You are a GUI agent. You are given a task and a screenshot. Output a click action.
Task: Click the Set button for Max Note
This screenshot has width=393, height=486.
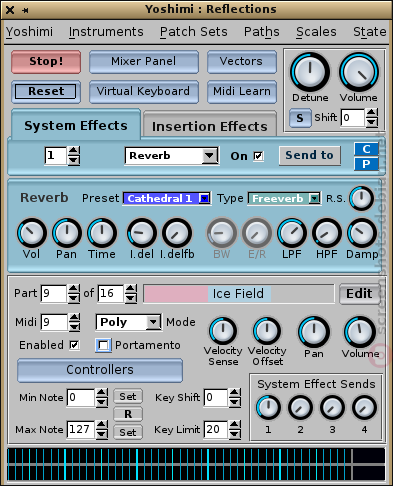(128, 432)
